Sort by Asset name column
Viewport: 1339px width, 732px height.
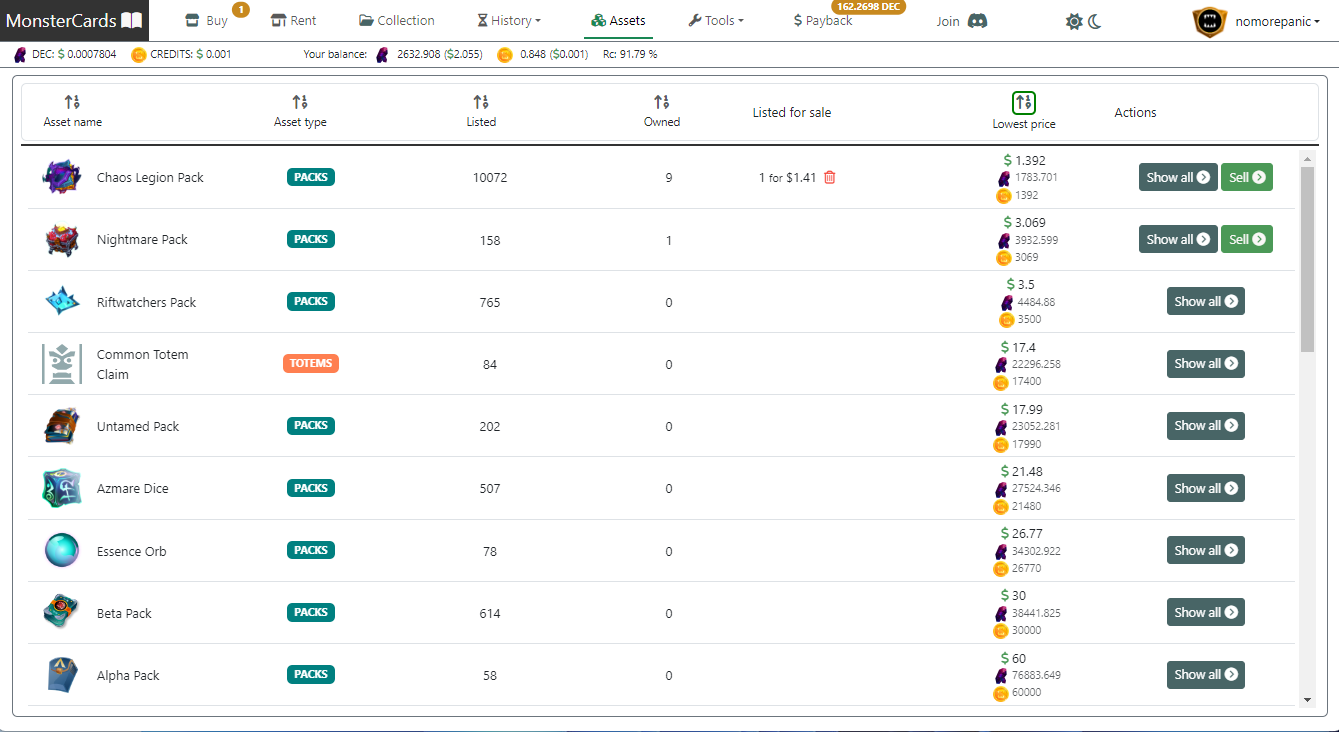point(72,101)
